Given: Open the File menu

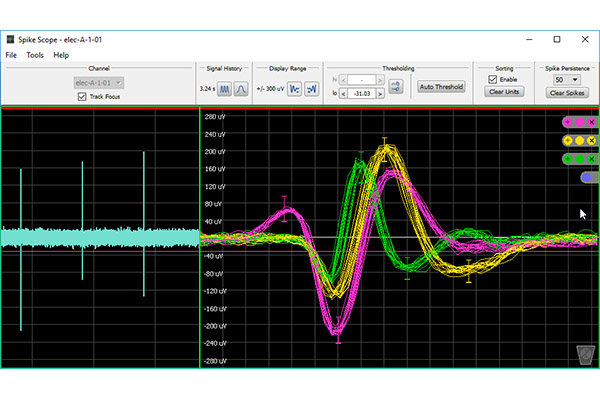Looking at the screenshot, I should (x=11, y=55).
